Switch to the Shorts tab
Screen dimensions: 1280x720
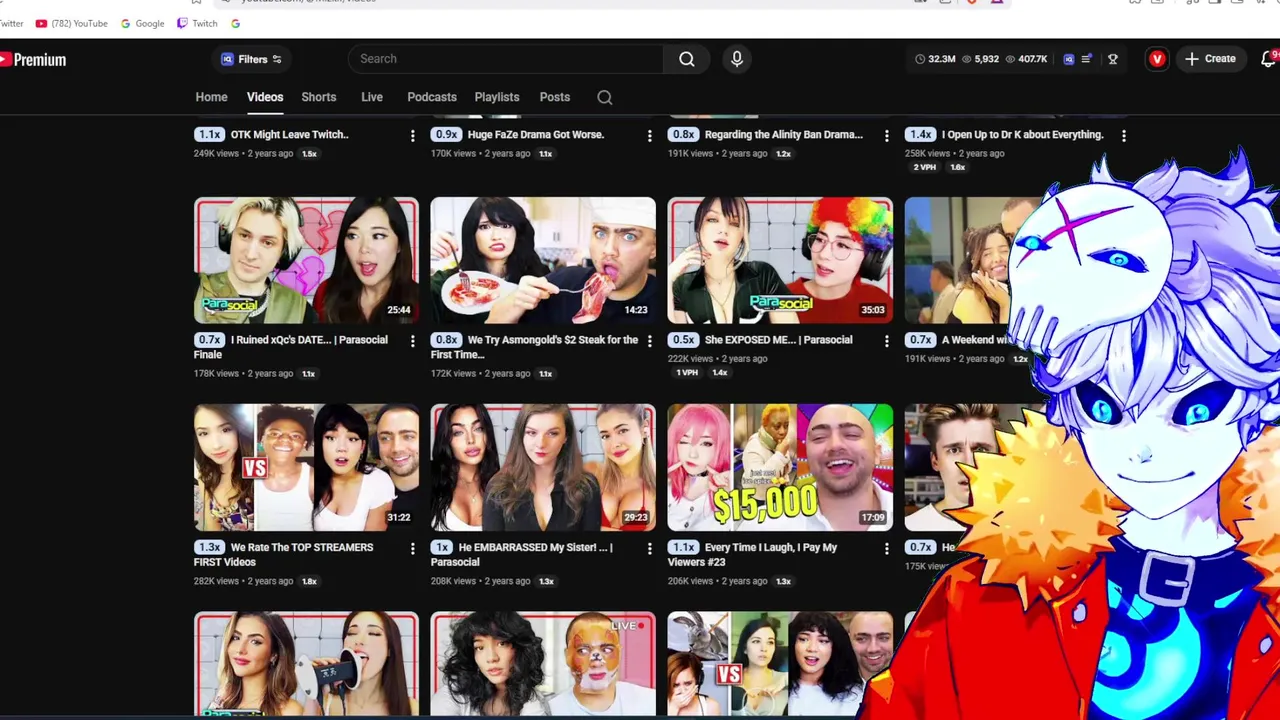coord(319,97)
